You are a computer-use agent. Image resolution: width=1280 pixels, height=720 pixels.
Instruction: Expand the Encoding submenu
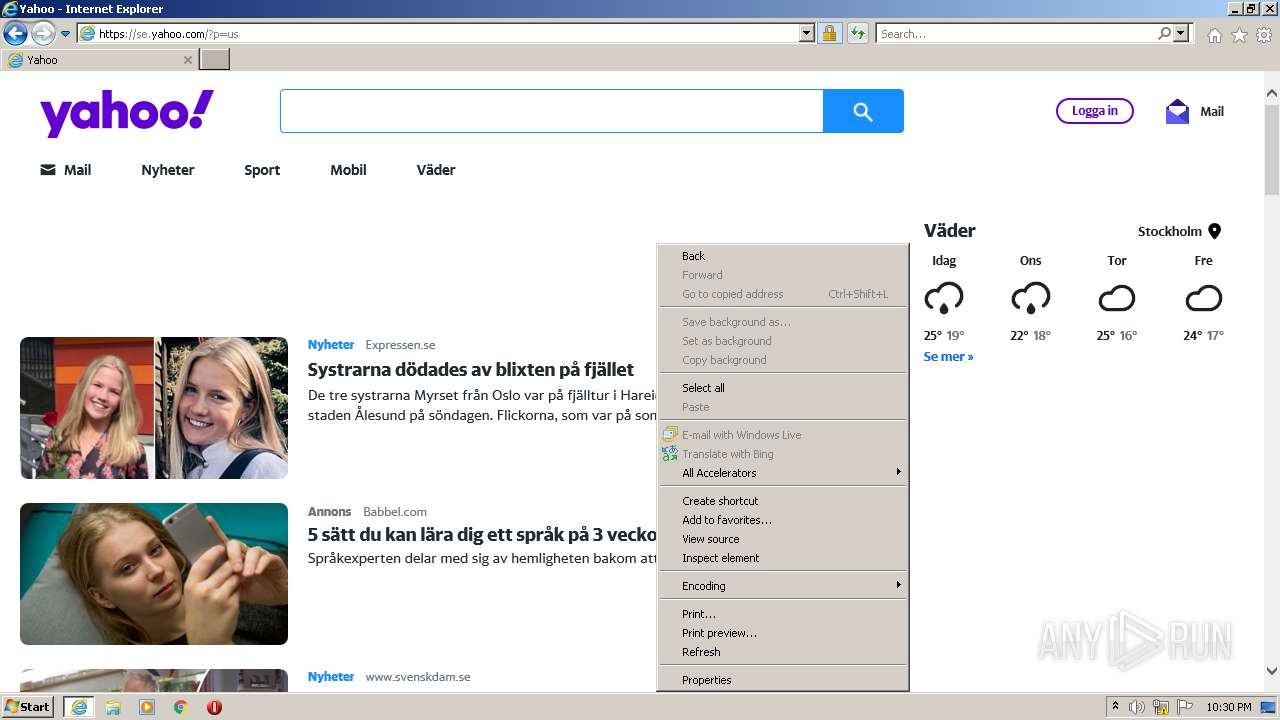point(783,586)
